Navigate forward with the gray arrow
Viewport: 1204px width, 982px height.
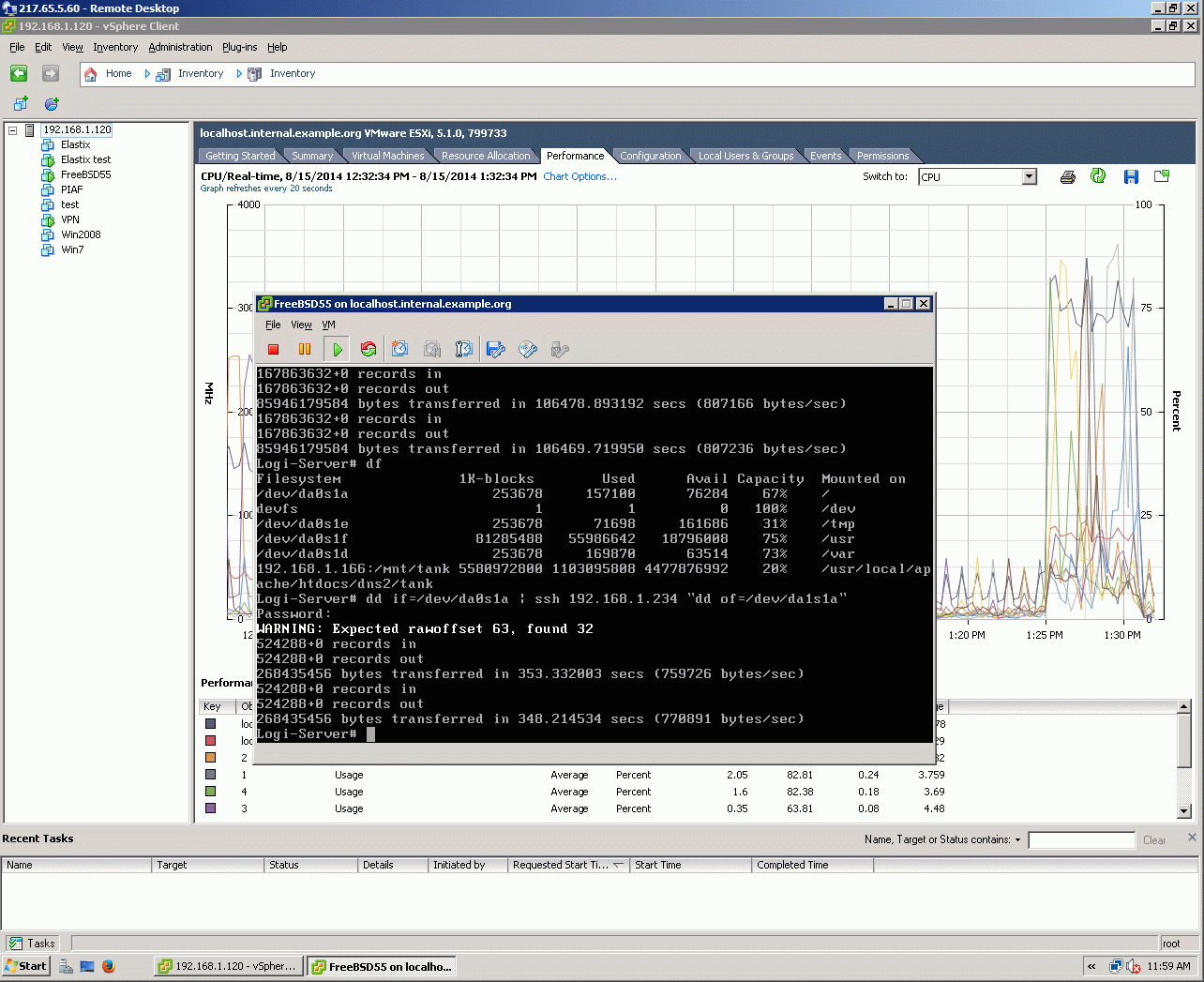pyautogui.click(x=51, y=73)
